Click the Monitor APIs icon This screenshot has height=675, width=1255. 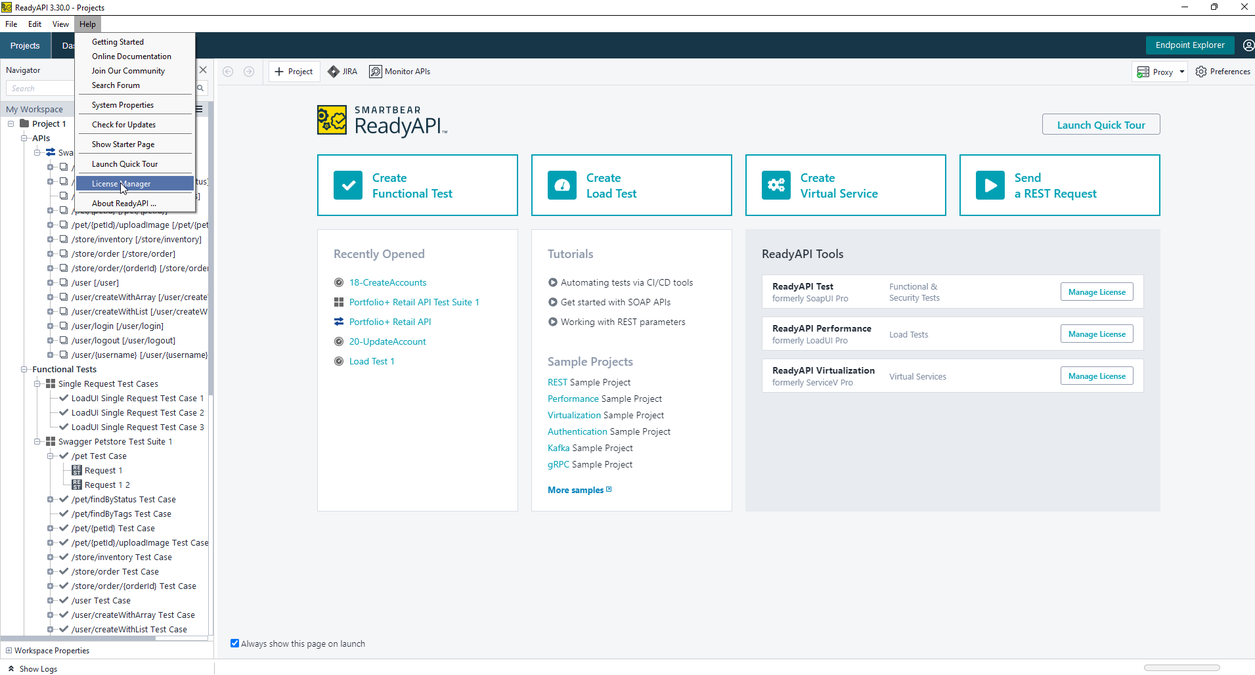click(x=375, y=72)
